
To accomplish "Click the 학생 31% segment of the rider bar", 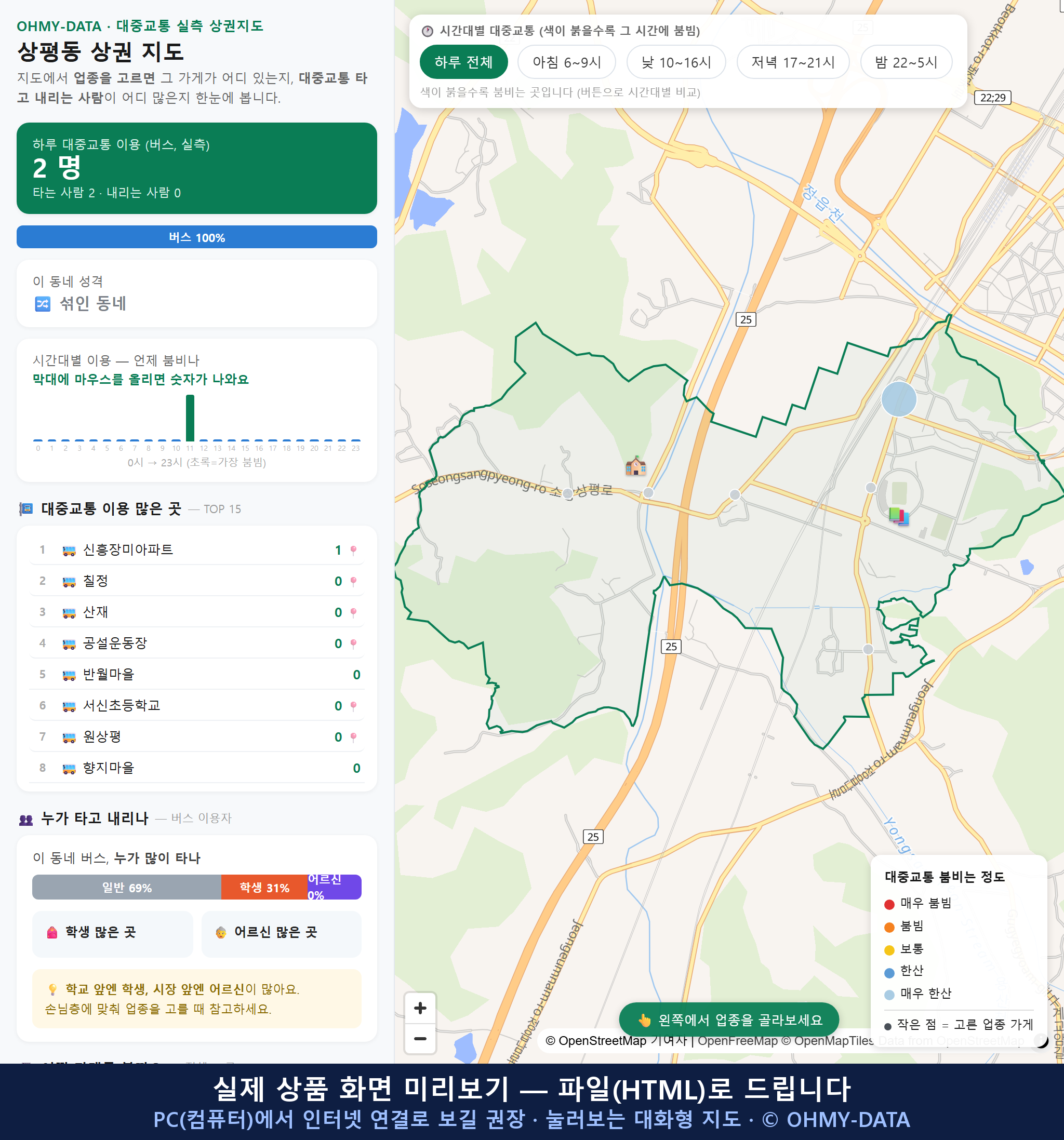I will point(264,888).
